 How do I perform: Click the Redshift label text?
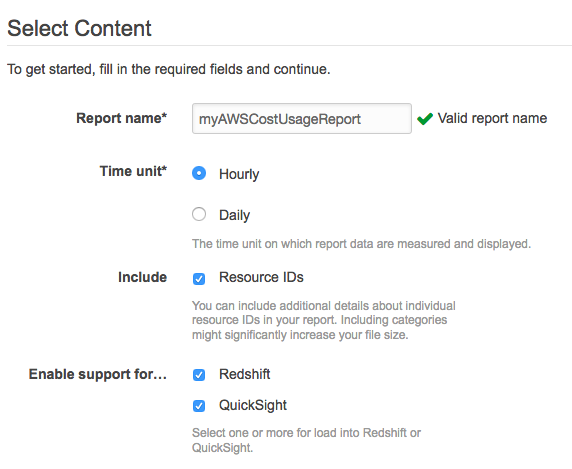pyautogui.click(x=244, y=374)
